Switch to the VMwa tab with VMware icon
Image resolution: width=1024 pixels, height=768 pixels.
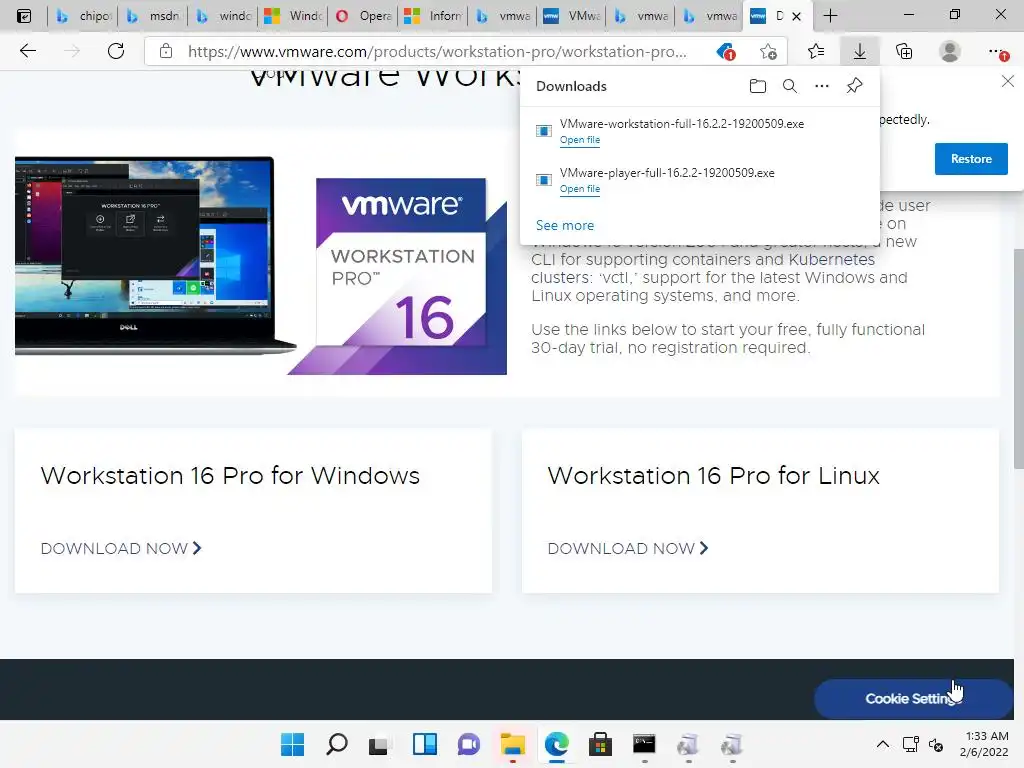[572, 16]
